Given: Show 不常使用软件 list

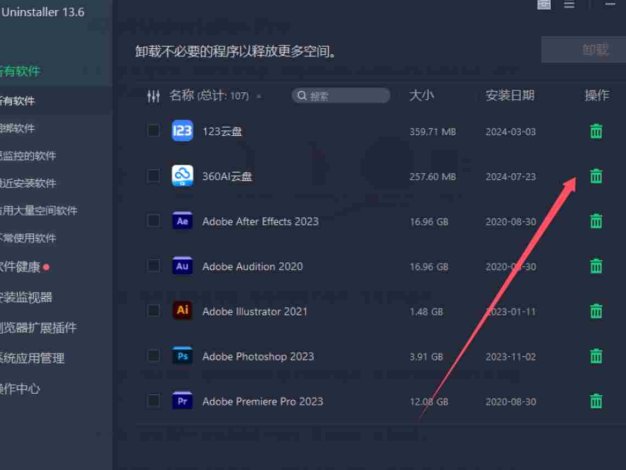Looking at the screenshot, I should pyautogui.click(x=28, y=238).
